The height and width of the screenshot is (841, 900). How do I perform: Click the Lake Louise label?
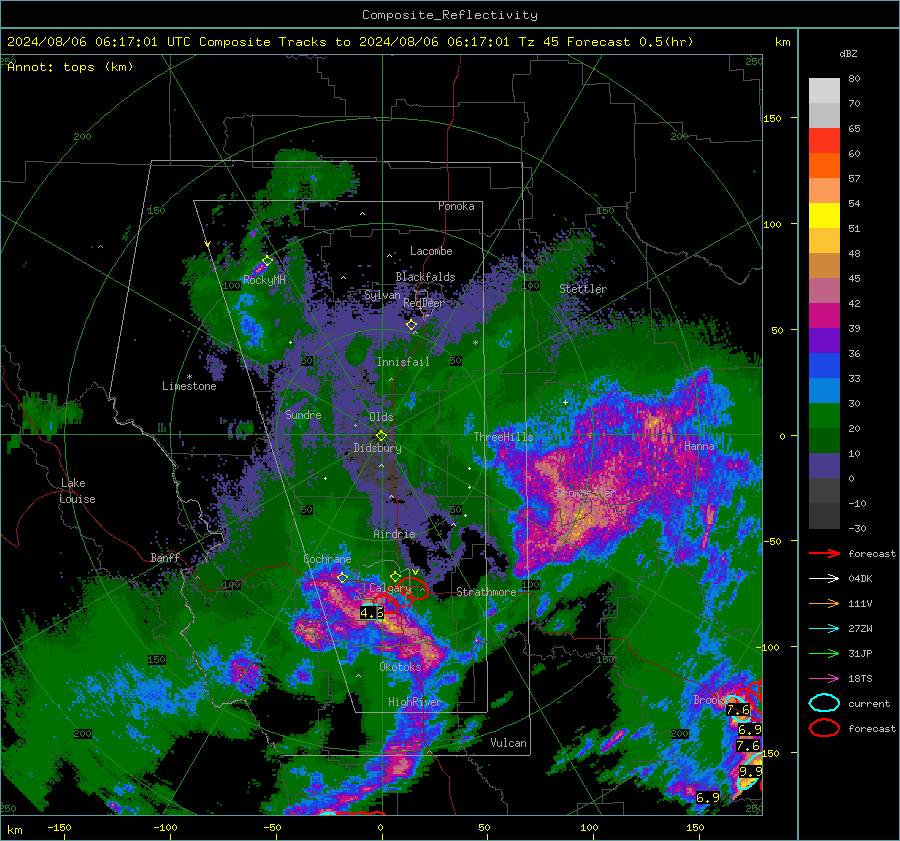coord(77,491)
